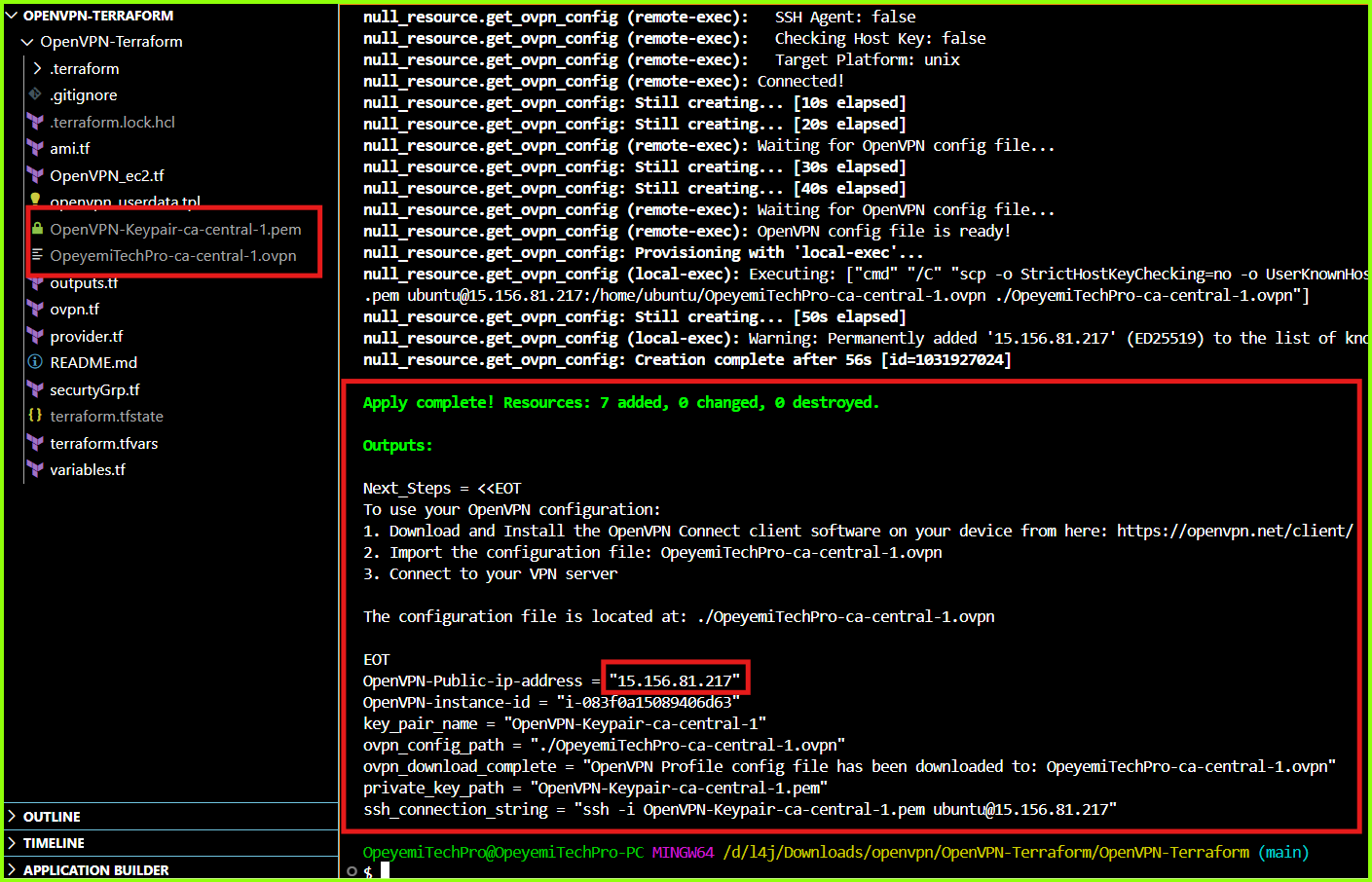Open .terraform.lock.hcl in the explorer

[113, 122]
